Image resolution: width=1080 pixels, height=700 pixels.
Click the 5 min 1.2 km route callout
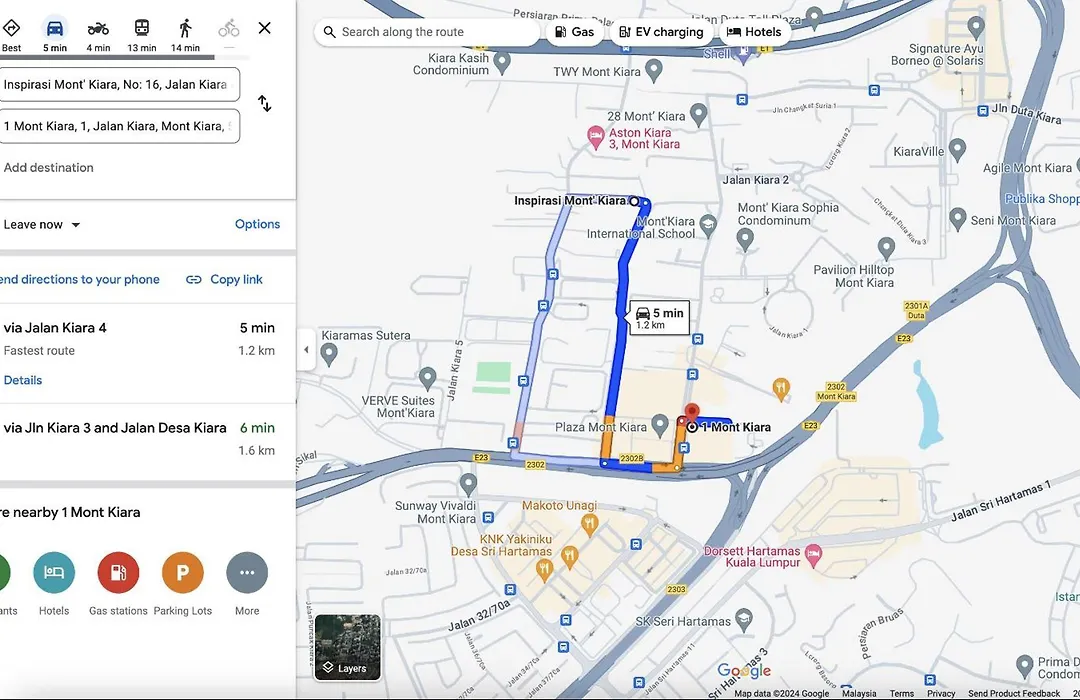tap(659, 318)
